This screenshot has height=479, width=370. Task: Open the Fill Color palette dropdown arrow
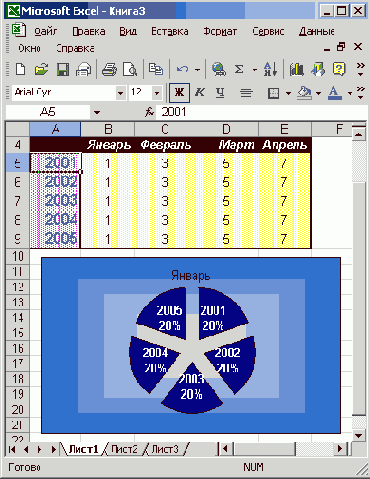[x=318, y=93]
